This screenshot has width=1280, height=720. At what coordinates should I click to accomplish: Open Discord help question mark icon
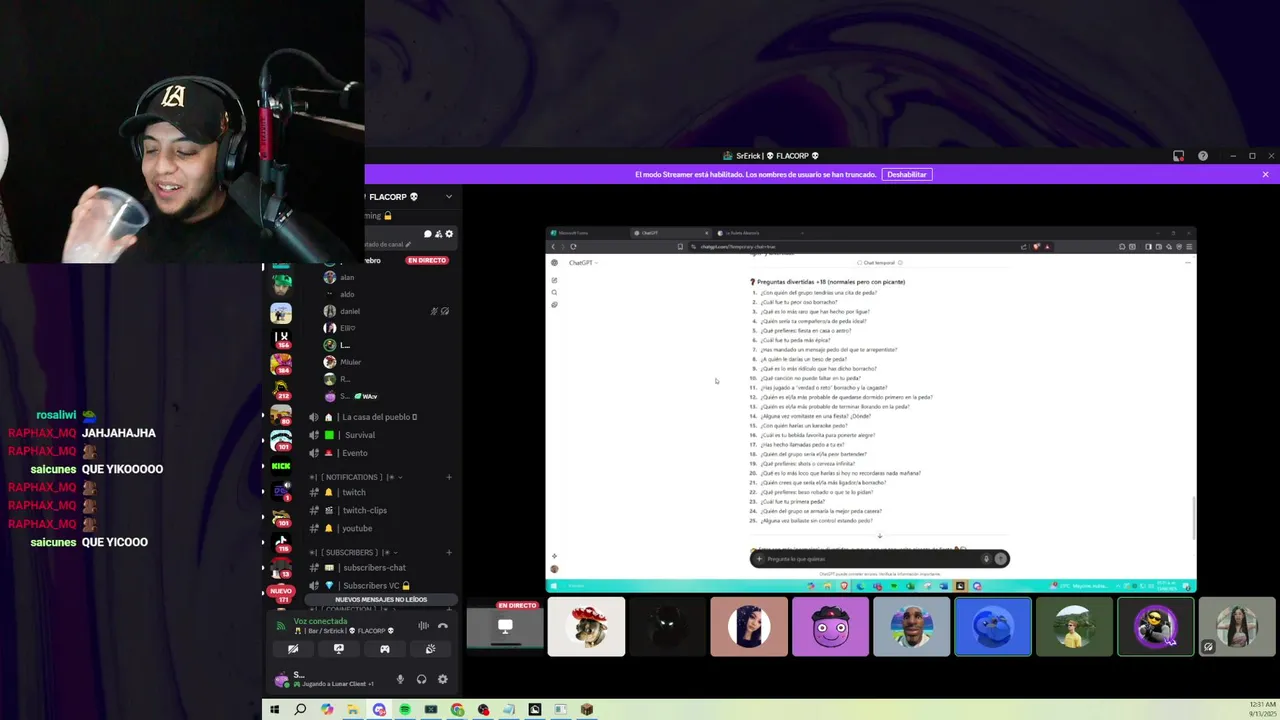[1203, 156]
